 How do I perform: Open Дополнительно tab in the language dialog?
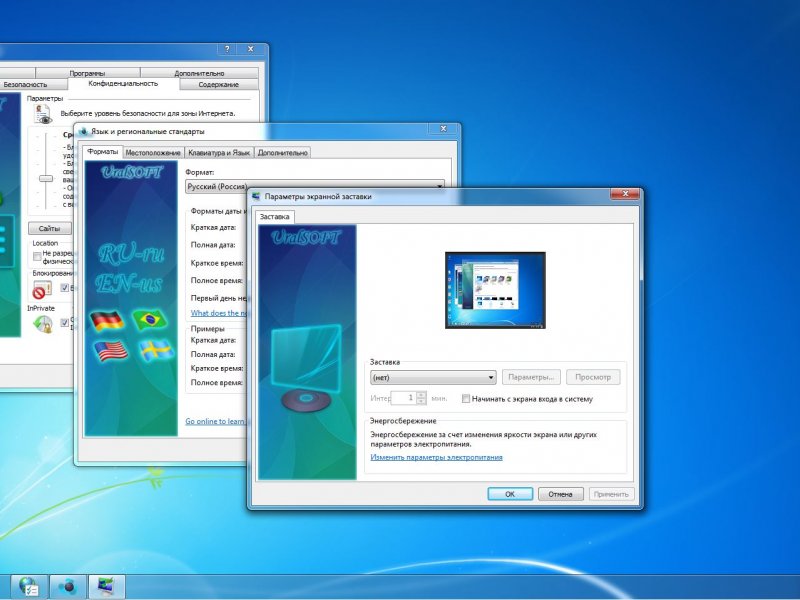click(283, 153)
